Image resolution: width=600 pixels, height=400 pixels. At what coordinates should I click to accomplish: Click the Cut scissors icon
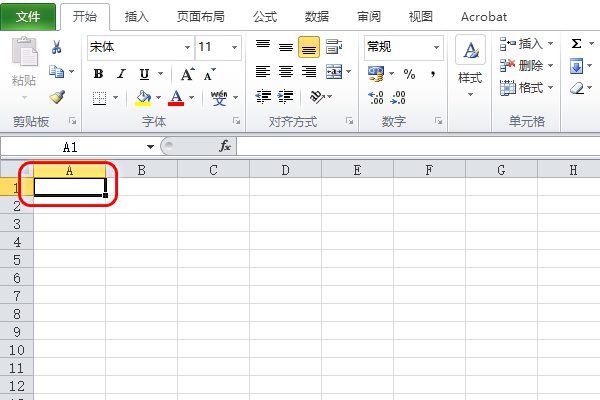pyautogui.click(x=56, y=47)
